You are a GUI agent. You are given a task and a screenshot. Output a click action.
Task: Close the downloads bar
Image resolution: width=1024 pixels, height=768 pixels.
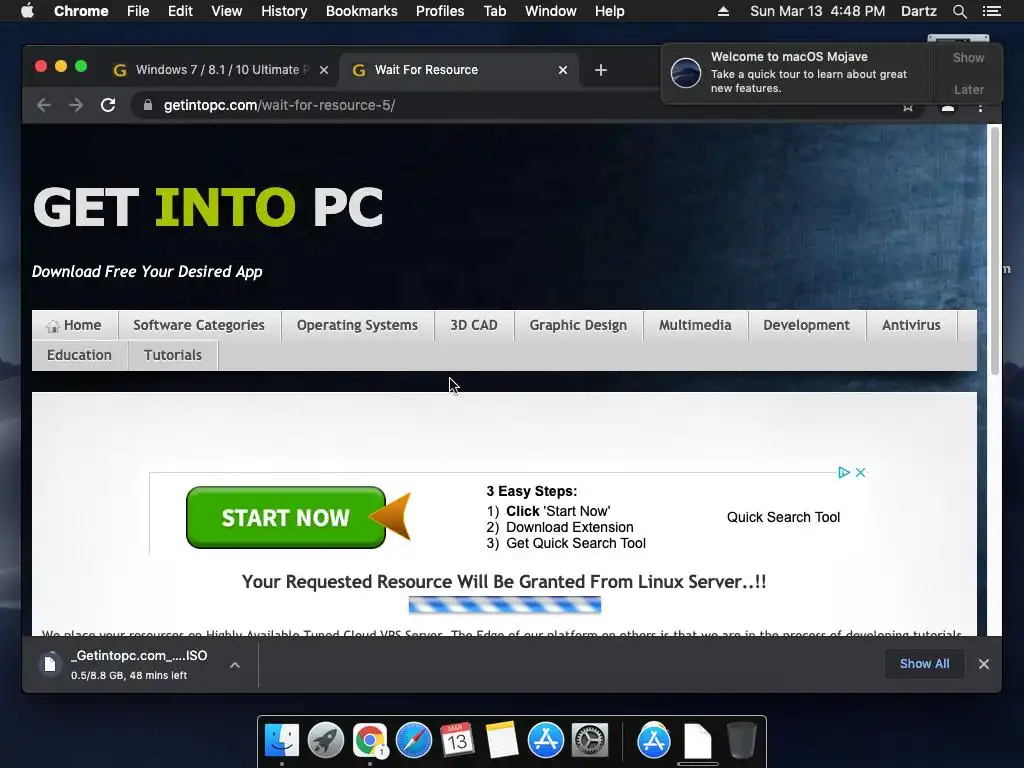click(984, 664)
